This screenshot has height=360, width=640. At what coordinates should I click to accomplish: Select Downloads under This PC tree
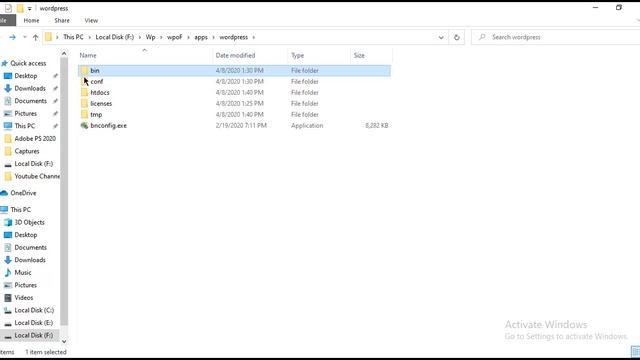click(x=30, y=260)
